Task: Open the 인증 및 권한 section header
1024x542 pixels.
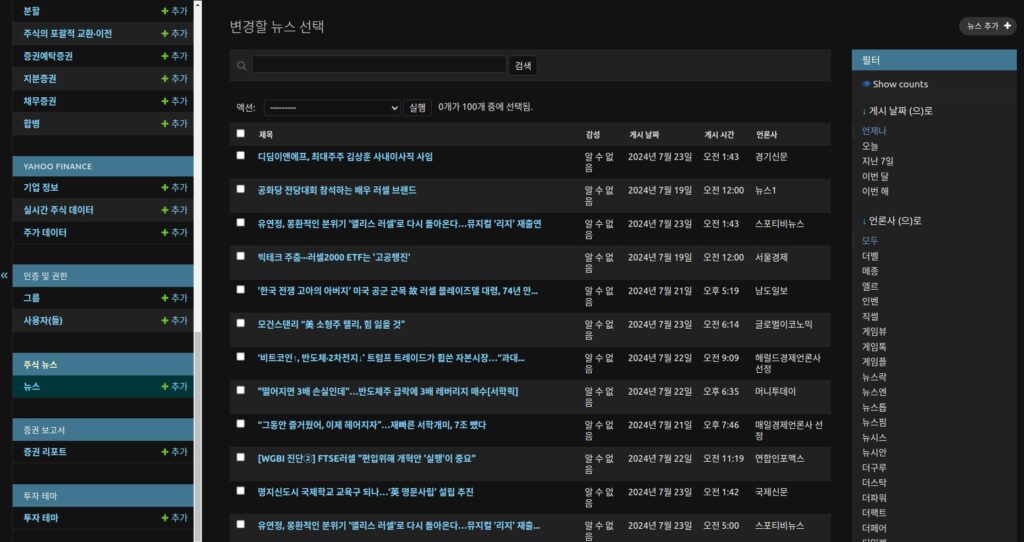Action: tap(45, 276)
